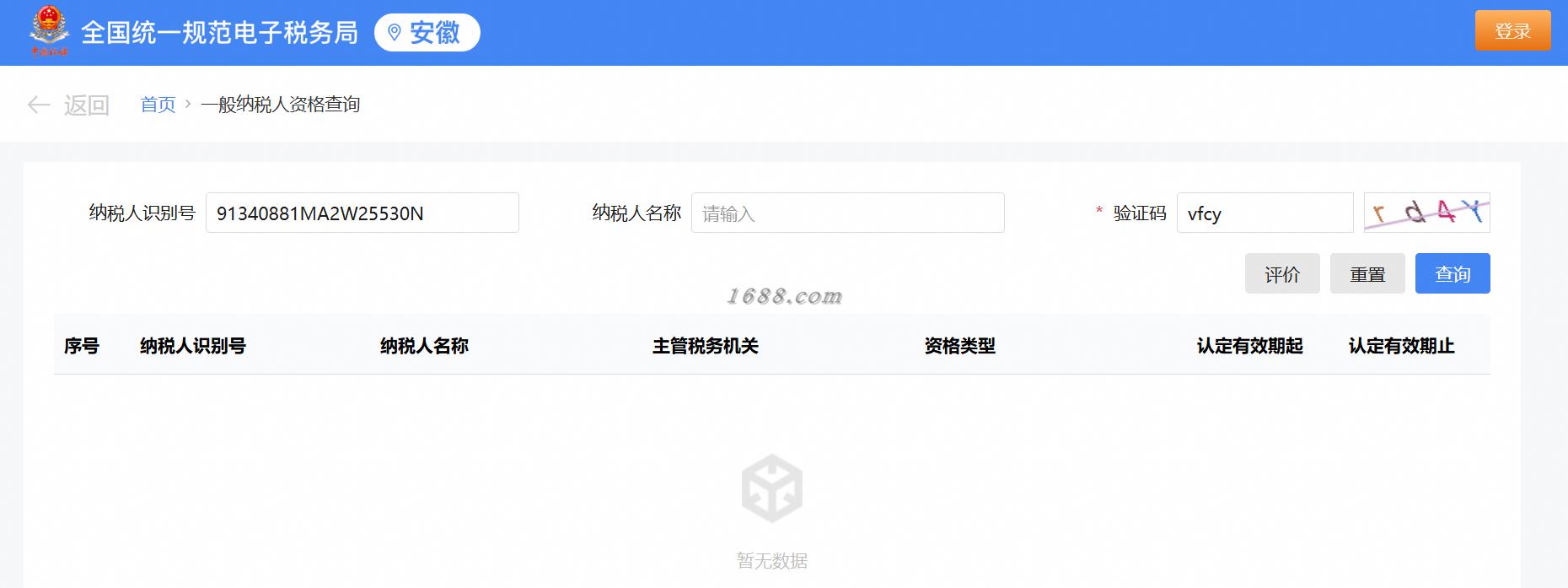Click the orange 登录 button
1568x588 pixels.
click(1512, 31)
